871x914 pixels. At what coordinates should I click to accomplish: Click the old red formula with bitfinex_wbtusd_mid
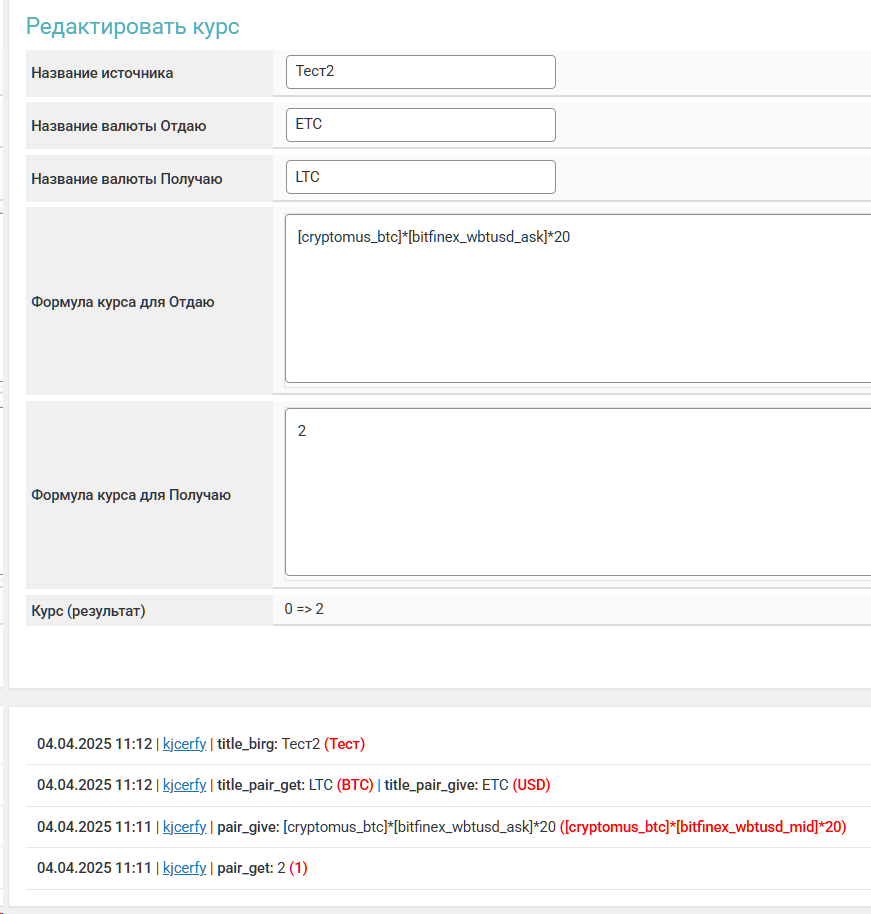click(x=703, y=827)
